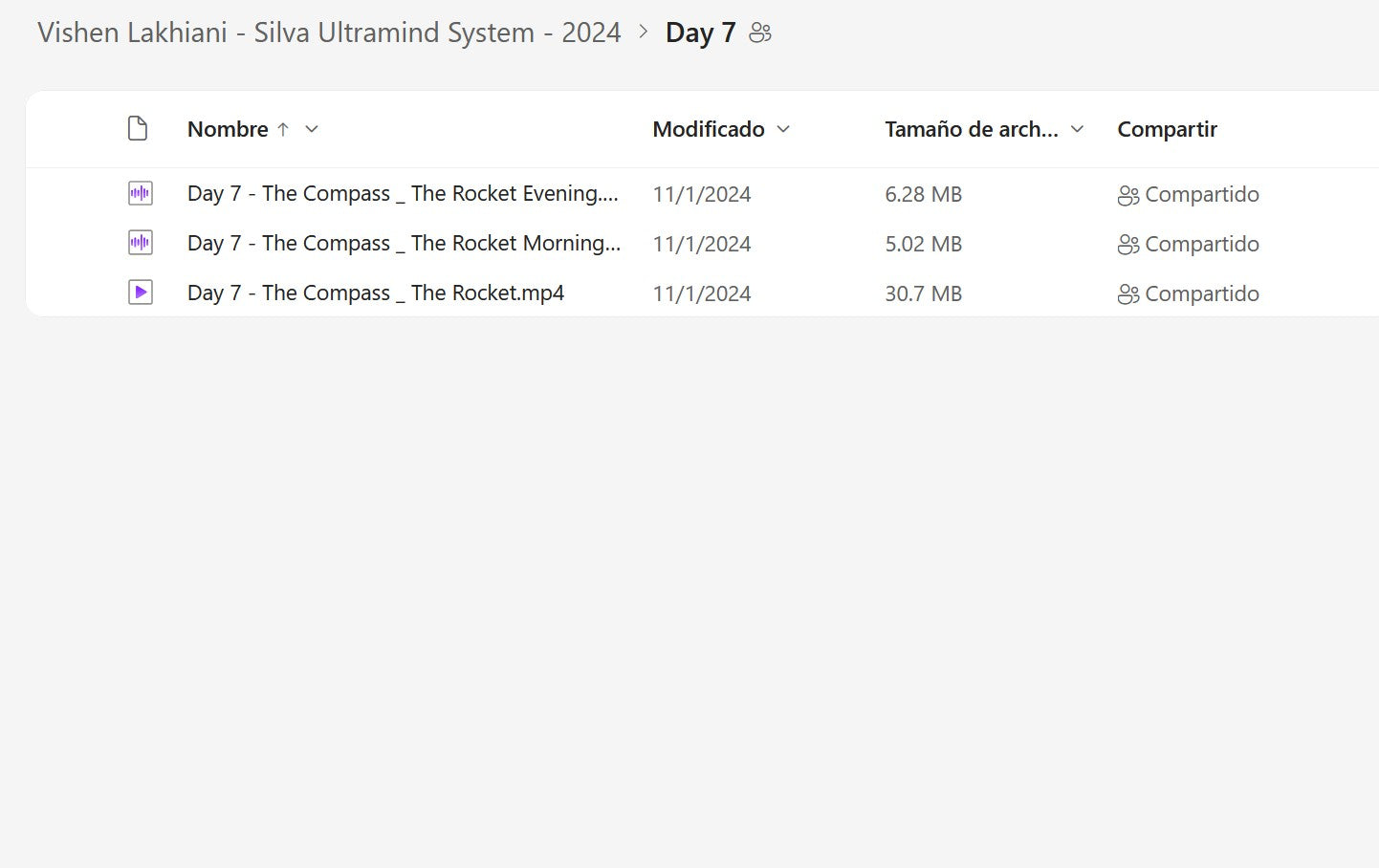Click the breadcrumb chevron separator before Day 7
This screenshot has height=868, width=1379.
[x=644, y=33]
